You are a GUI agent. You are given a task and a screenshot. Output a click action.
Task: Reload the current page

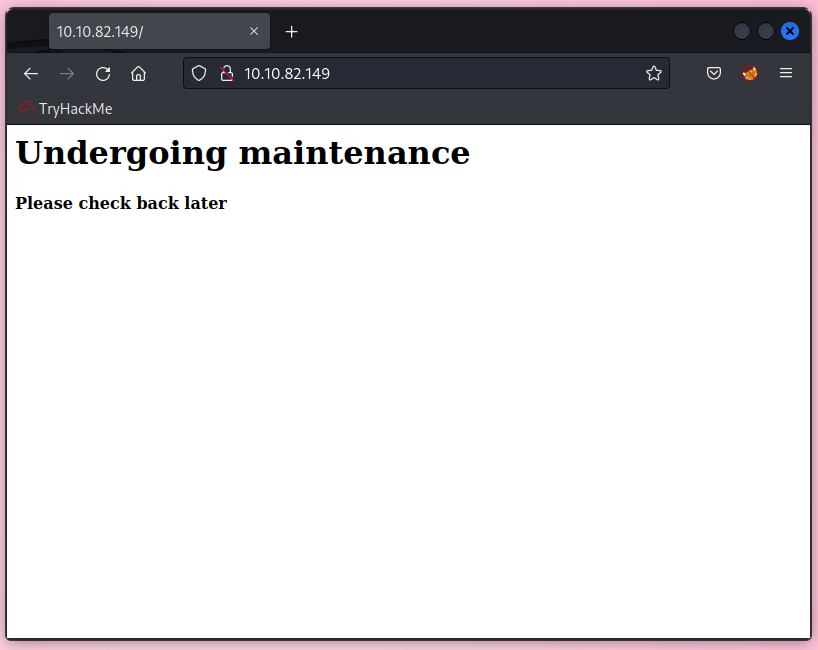(103, 73)
